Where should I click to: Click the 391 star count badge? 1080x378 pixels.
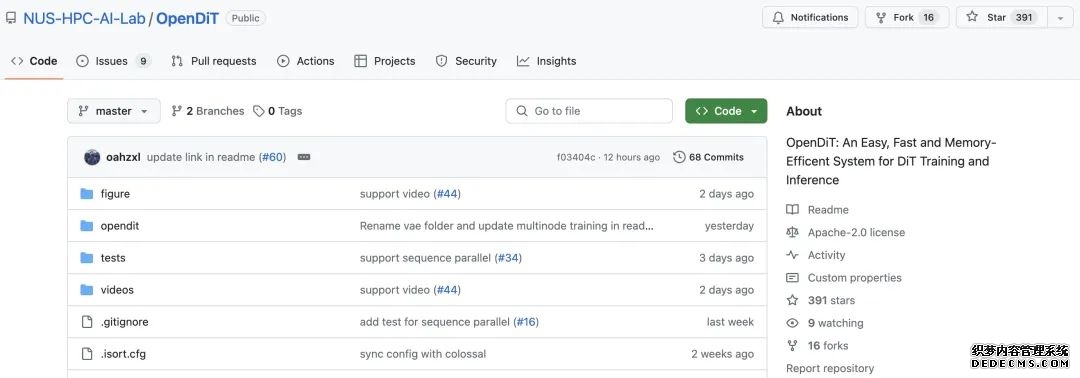(1024, 17)
